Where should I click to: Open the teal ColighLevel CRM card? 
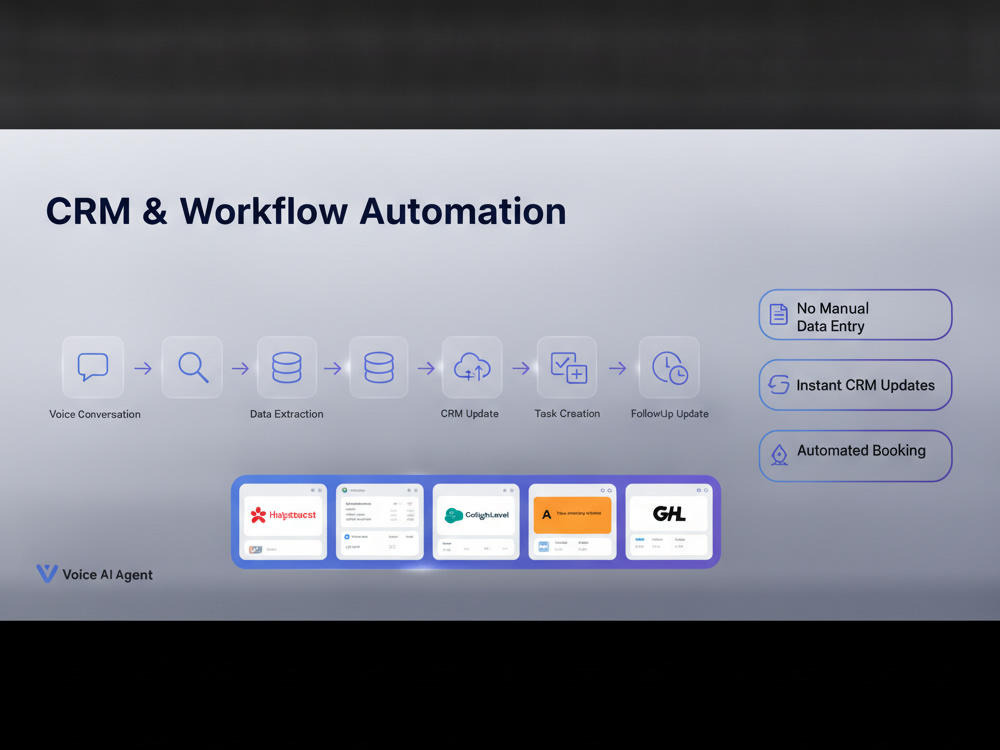[x=476, y=522]
